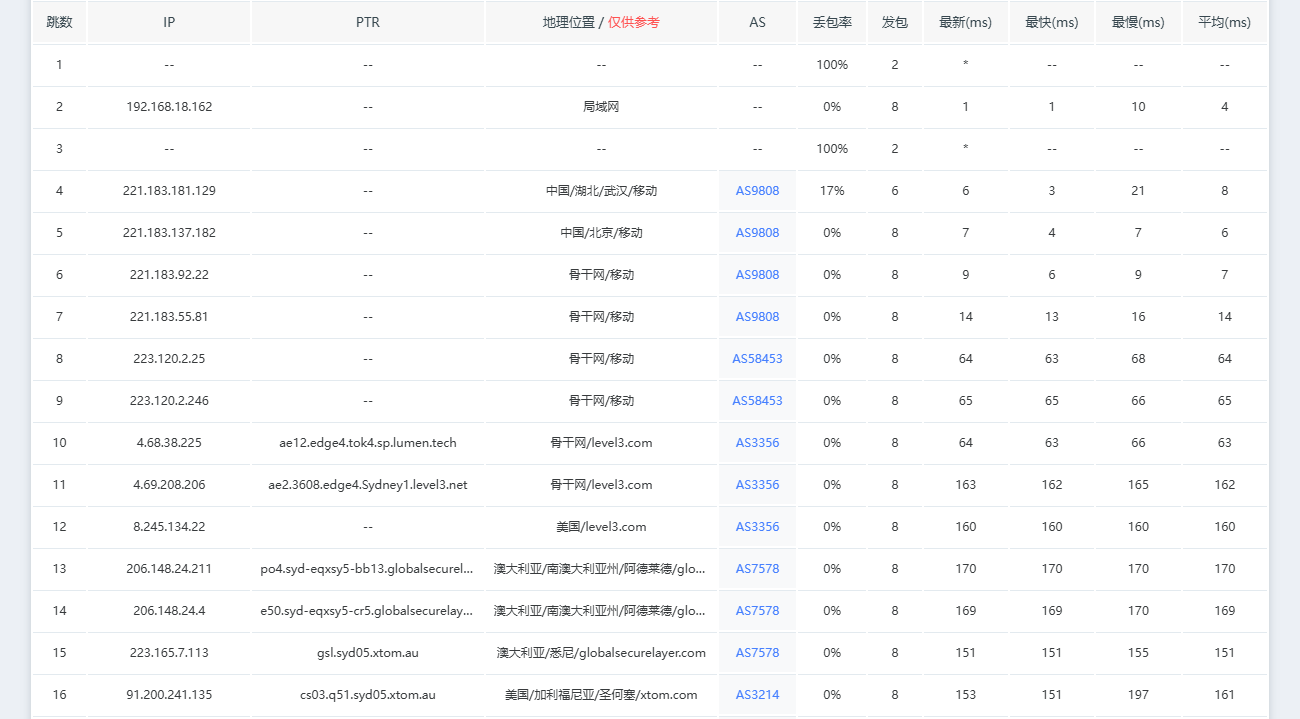The height and width of the screenshot is (719, 1300).
Task: Click PTR ae12.edge4.tok4.sp.lumen.tech cell
Action: coord(368,443)
